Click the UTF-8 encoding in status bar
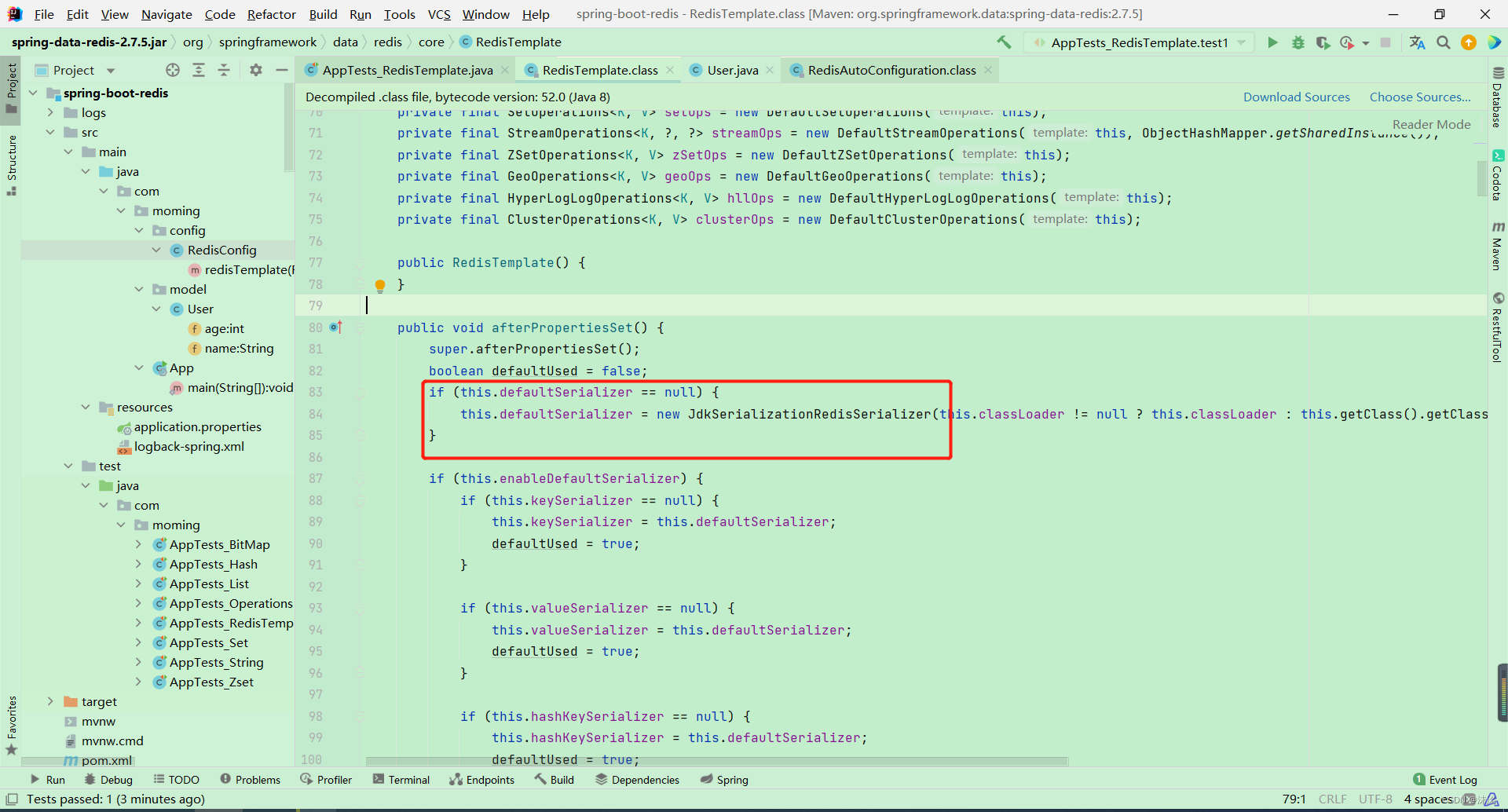 1375,799
